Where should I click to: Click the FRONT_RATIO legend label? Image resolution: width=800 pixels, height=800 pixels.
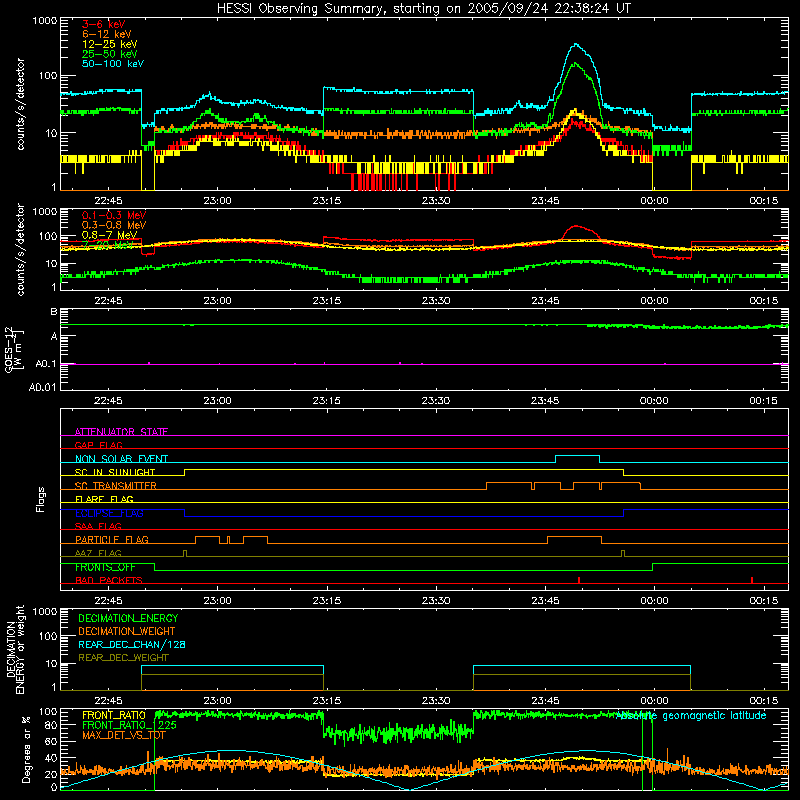pos(114,715)
